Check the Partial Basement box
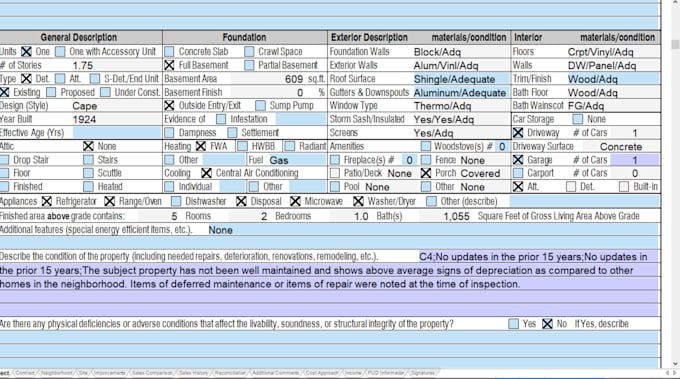 tap(249, 65)
